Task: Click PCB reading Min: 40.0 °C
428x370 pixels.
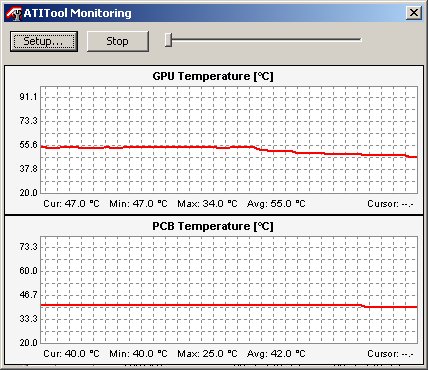Action: click(138, 354)
